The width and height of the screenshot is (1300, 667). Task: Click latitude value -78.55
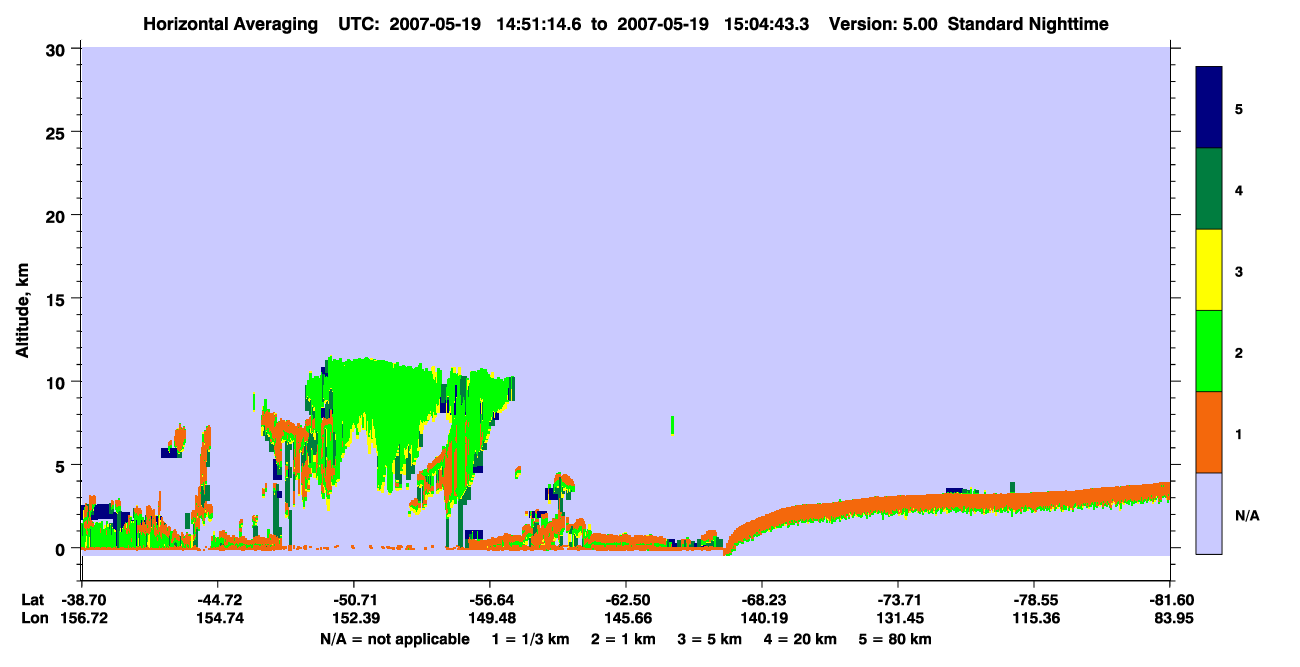click(x=1034, y=600)
